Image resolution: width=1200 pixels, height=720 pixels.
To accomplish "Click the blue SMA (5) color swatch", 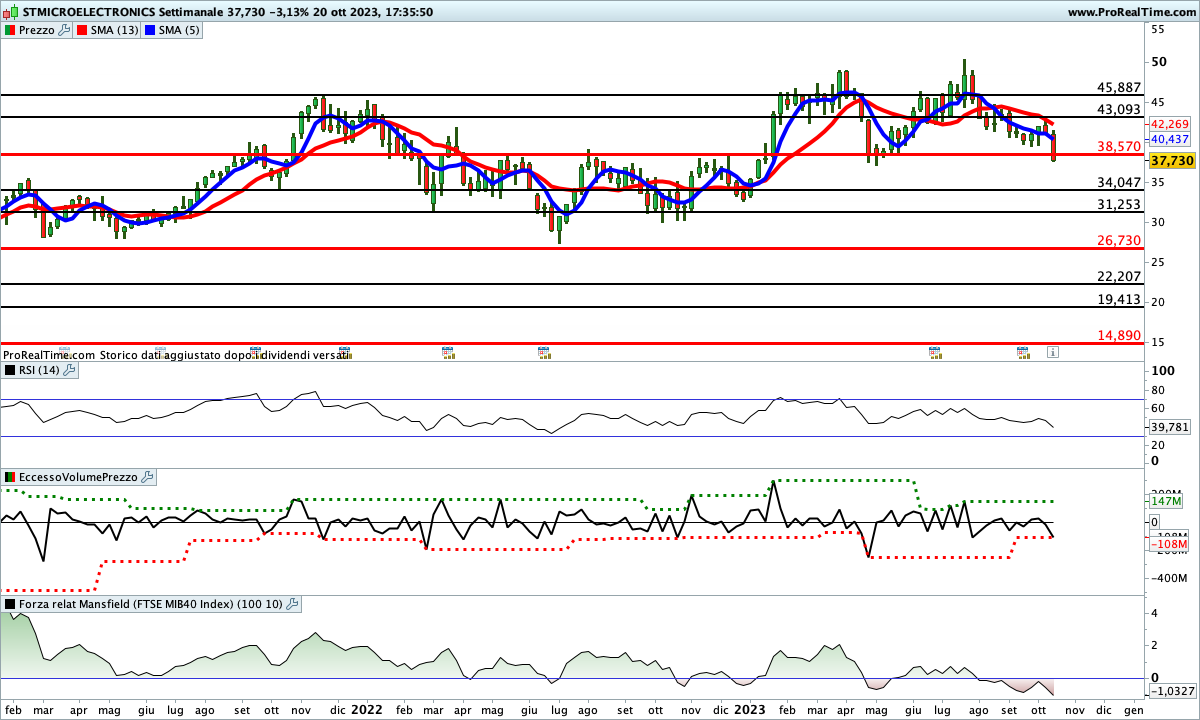I will pos(151,31).
